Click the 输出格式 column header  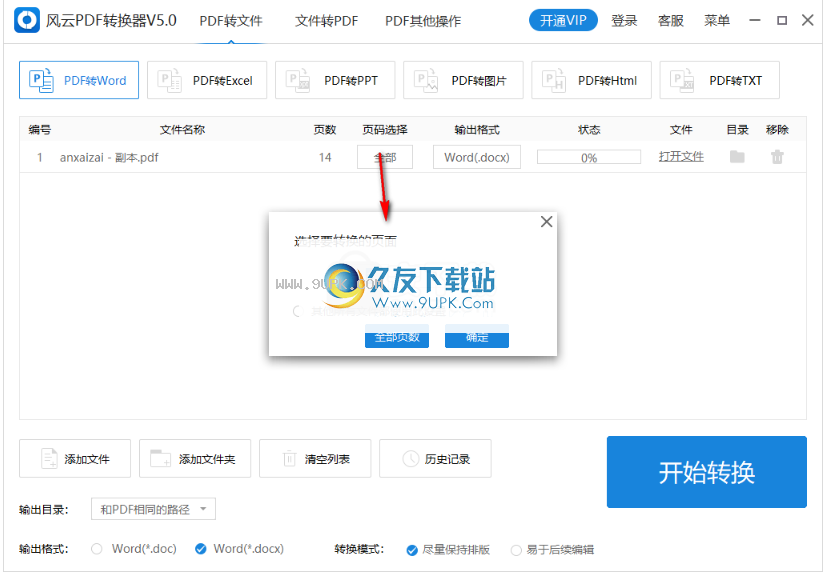[x=477, y=130]
